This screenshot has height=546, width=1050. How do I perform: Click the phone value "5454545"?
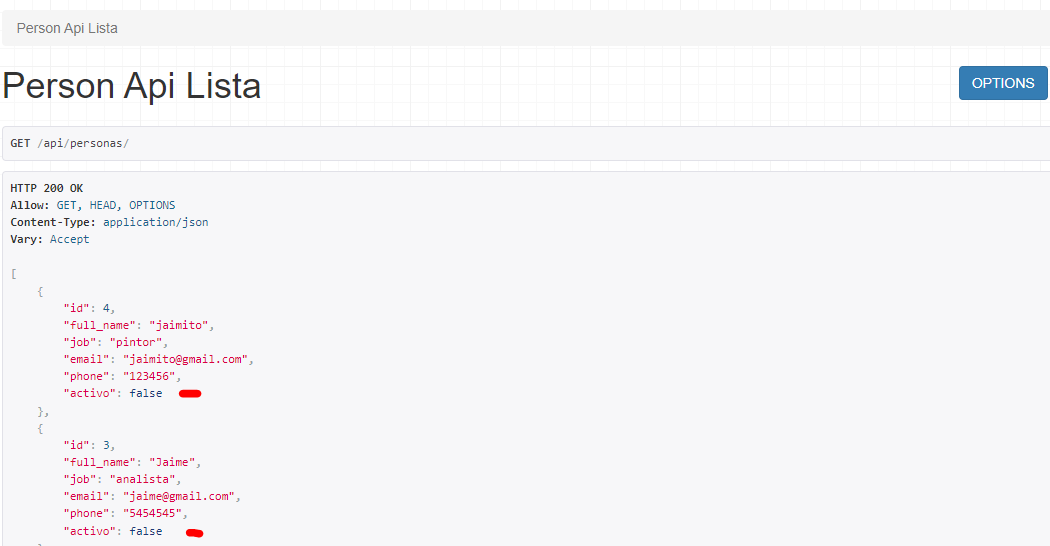[153, 513]
